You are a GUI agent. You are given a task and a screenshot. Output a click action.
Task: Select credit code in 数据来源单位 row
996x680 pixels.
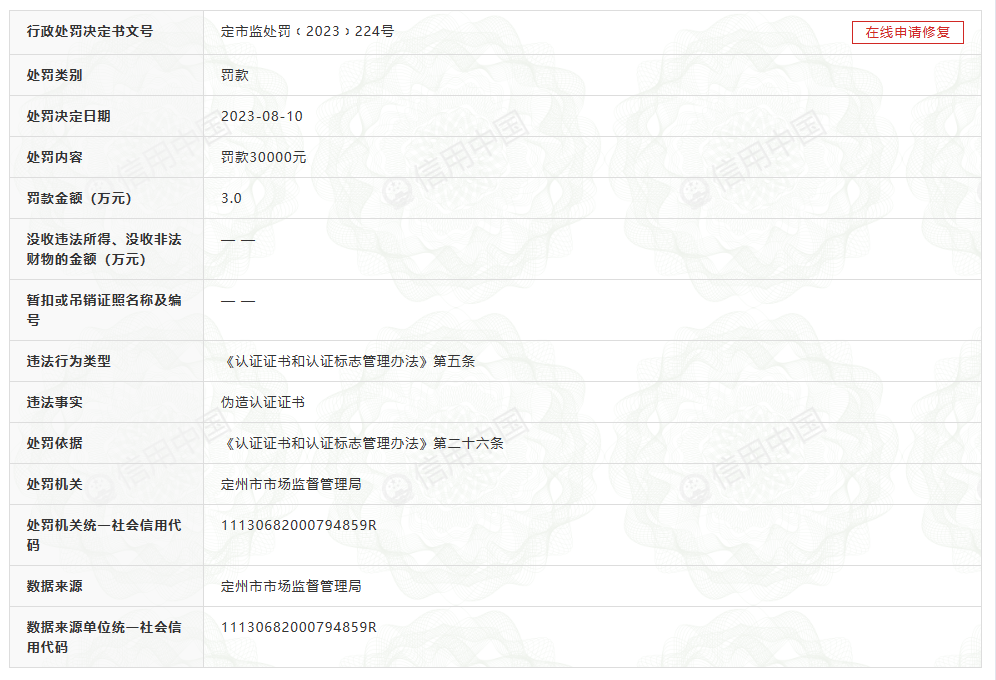point(299,627)
